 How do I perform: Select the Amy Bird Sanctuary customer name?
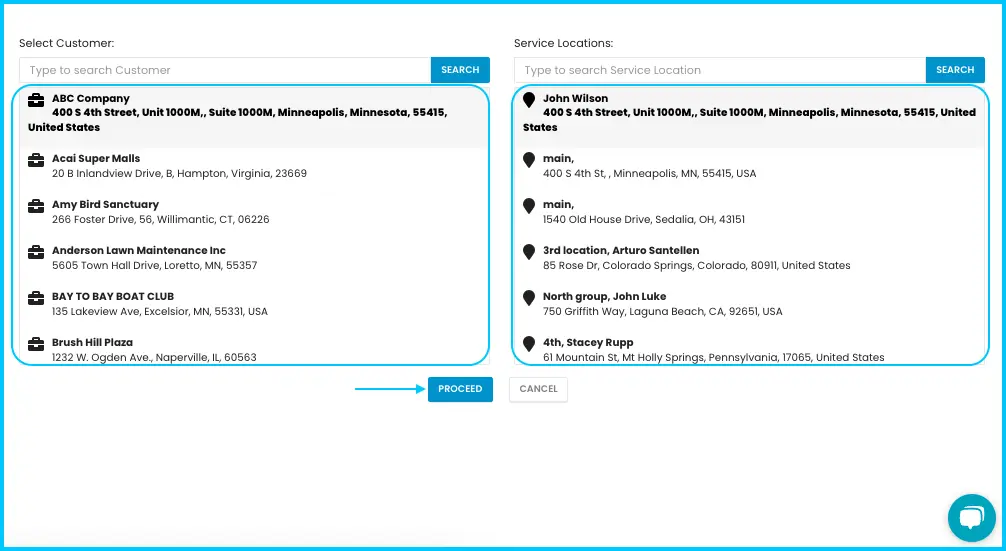click(x=105, y=205)
